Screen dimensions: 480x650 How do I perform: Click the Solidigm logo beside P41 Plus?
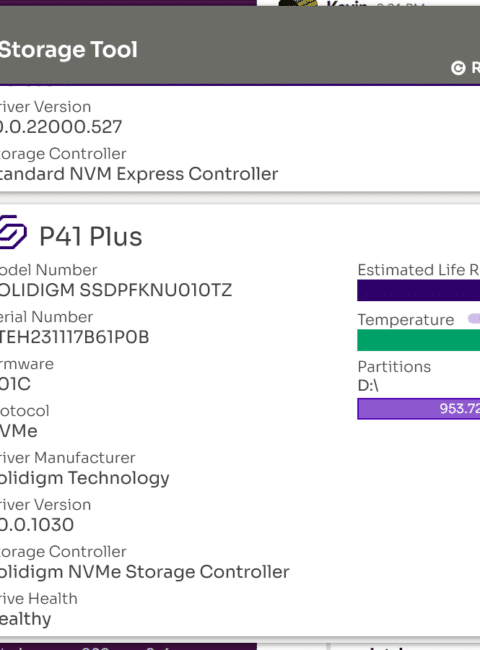13,232
